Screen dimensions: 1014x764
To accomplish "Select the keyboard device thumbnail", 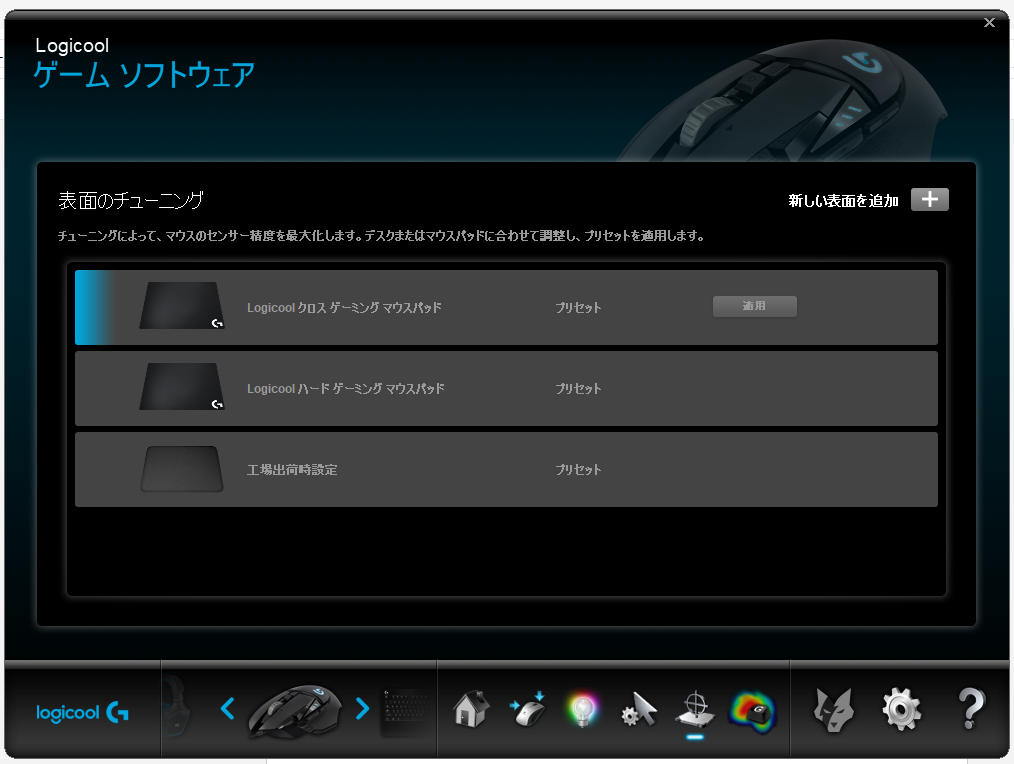I will 405,712.
